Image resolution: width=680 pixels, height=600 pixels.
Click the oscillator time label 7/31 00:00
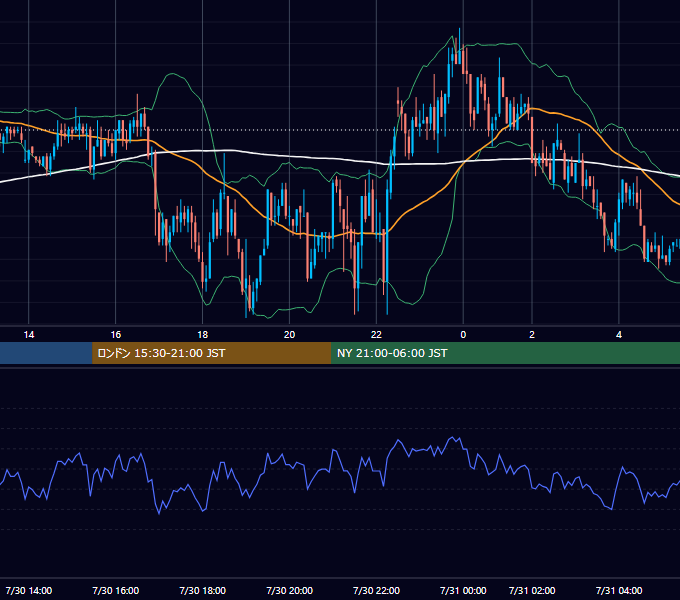pos(463,590)
